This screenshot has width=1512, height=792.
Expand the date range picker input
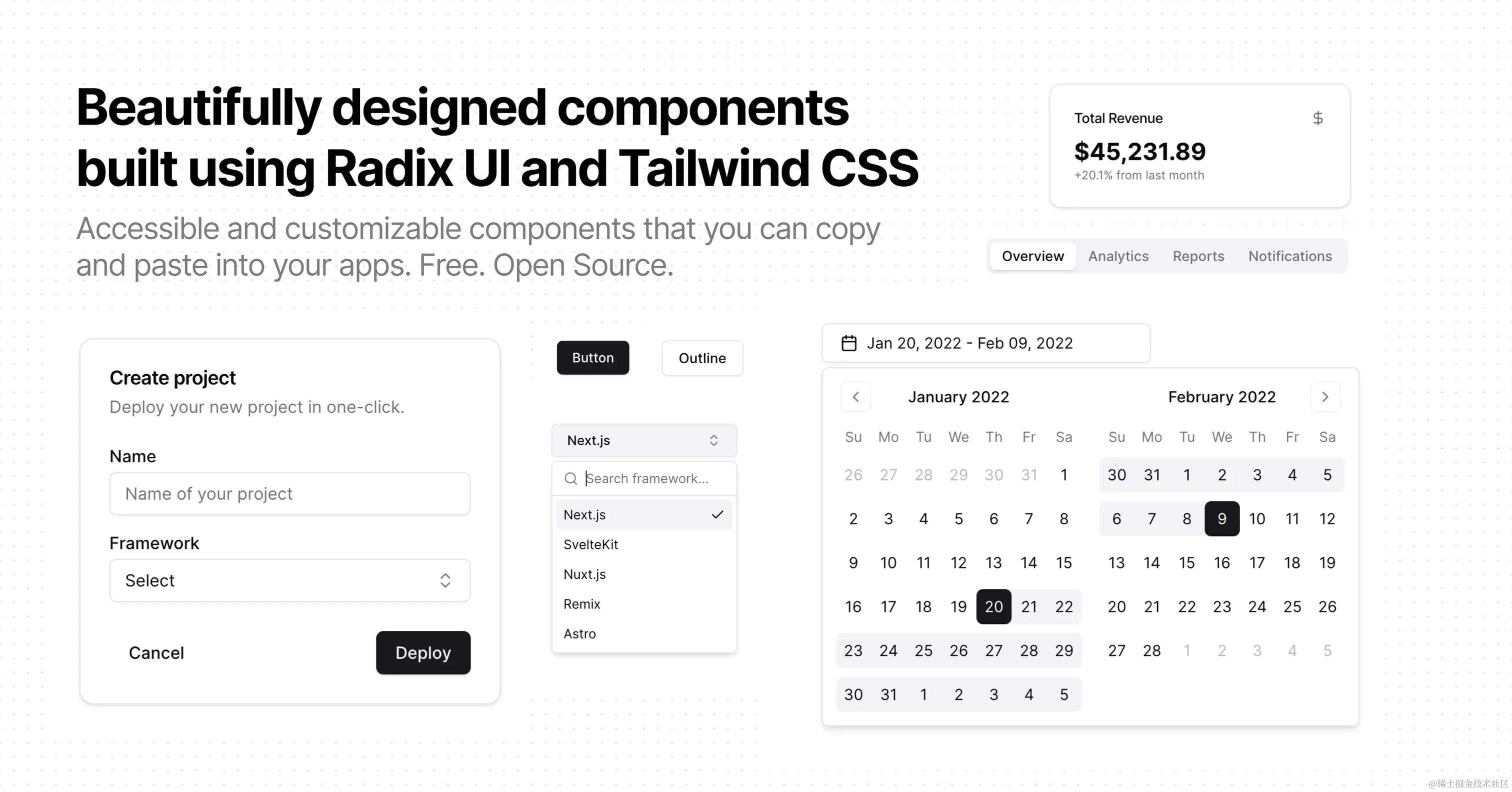985,343
